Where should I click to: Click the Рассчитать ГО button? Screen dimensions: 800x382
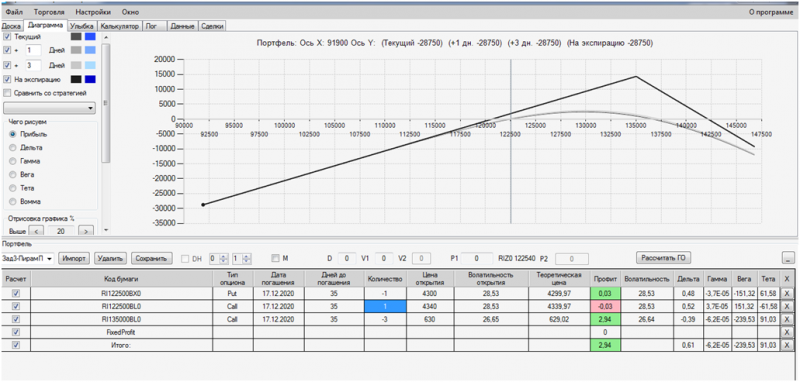(x=663, y=258)
